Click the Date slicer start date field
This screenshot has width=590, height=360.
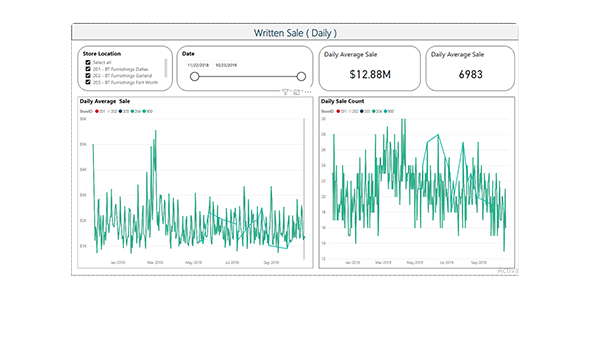(198, 65)
